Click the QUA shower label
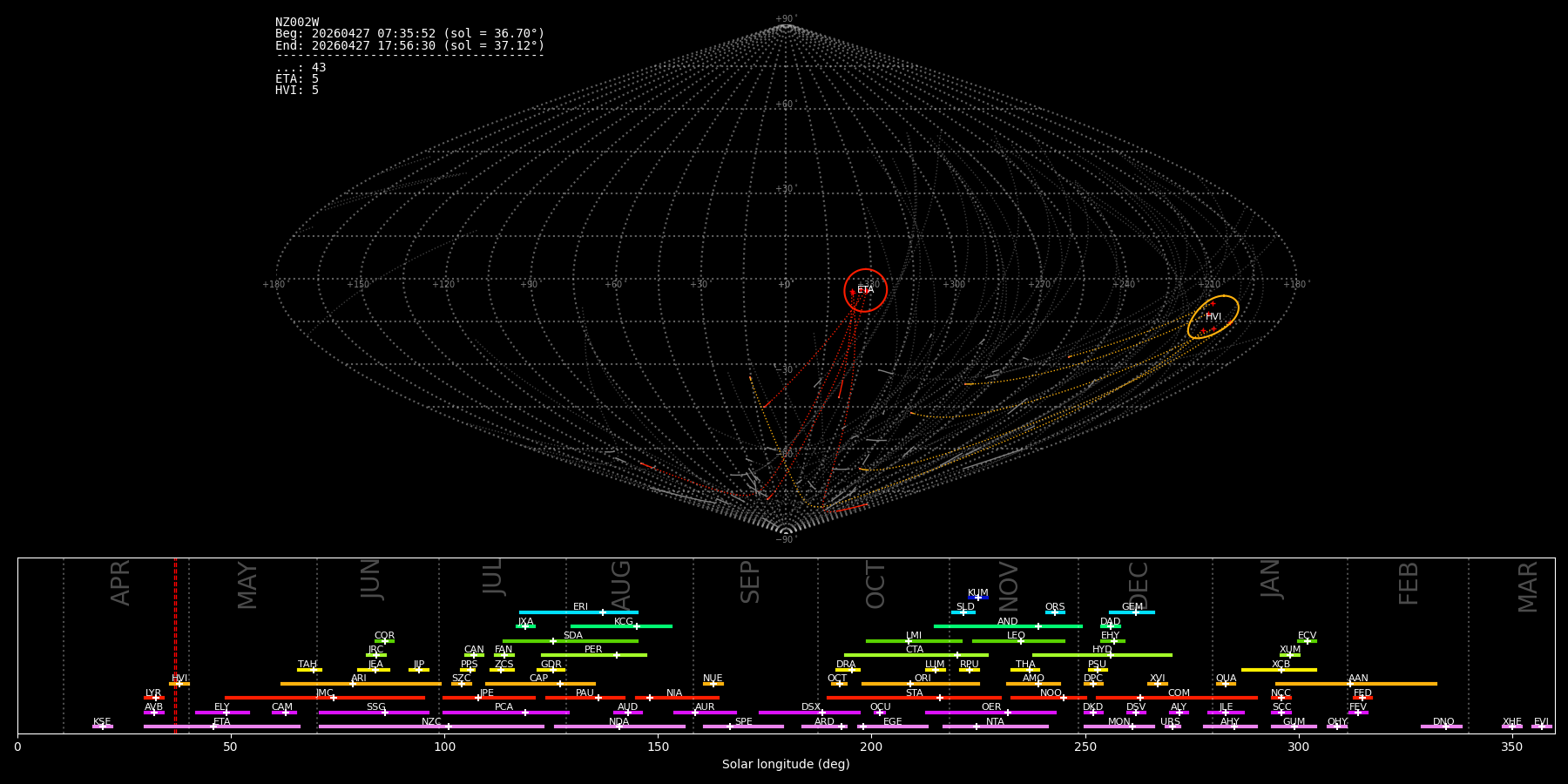Screen dimensions: 1568x784 pos(1227,679)
